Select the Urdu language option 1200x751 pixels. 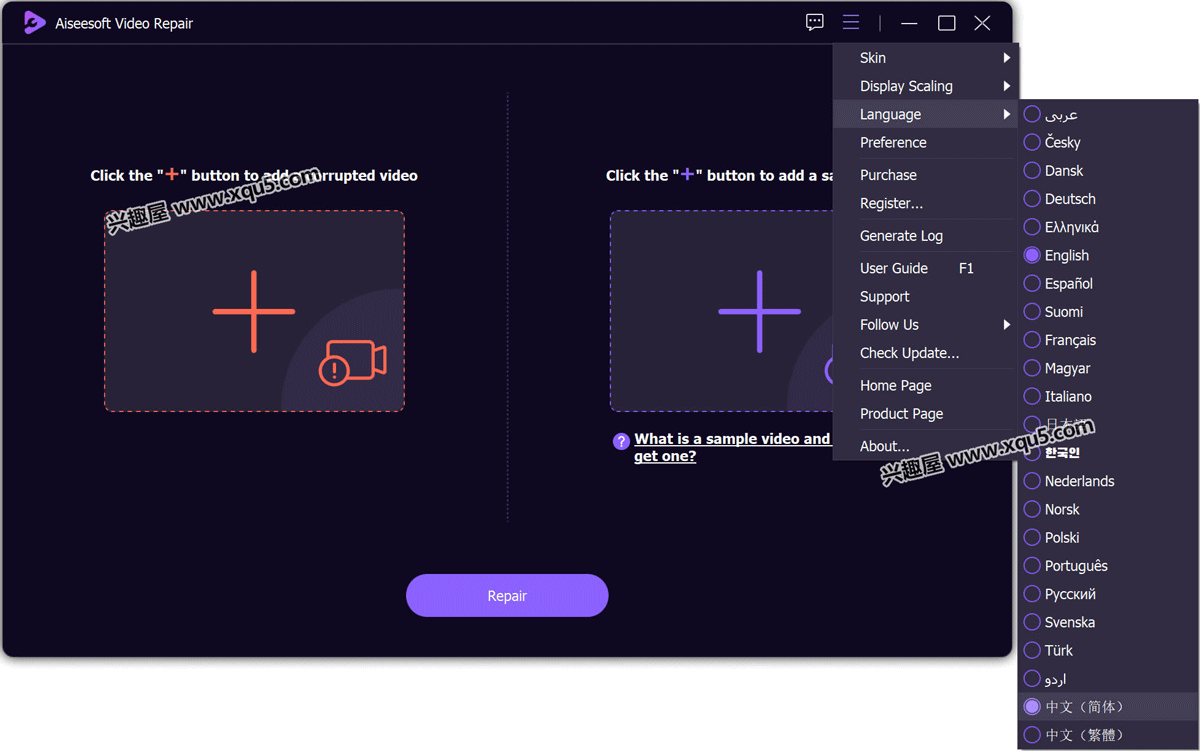tap(1108, 678)
